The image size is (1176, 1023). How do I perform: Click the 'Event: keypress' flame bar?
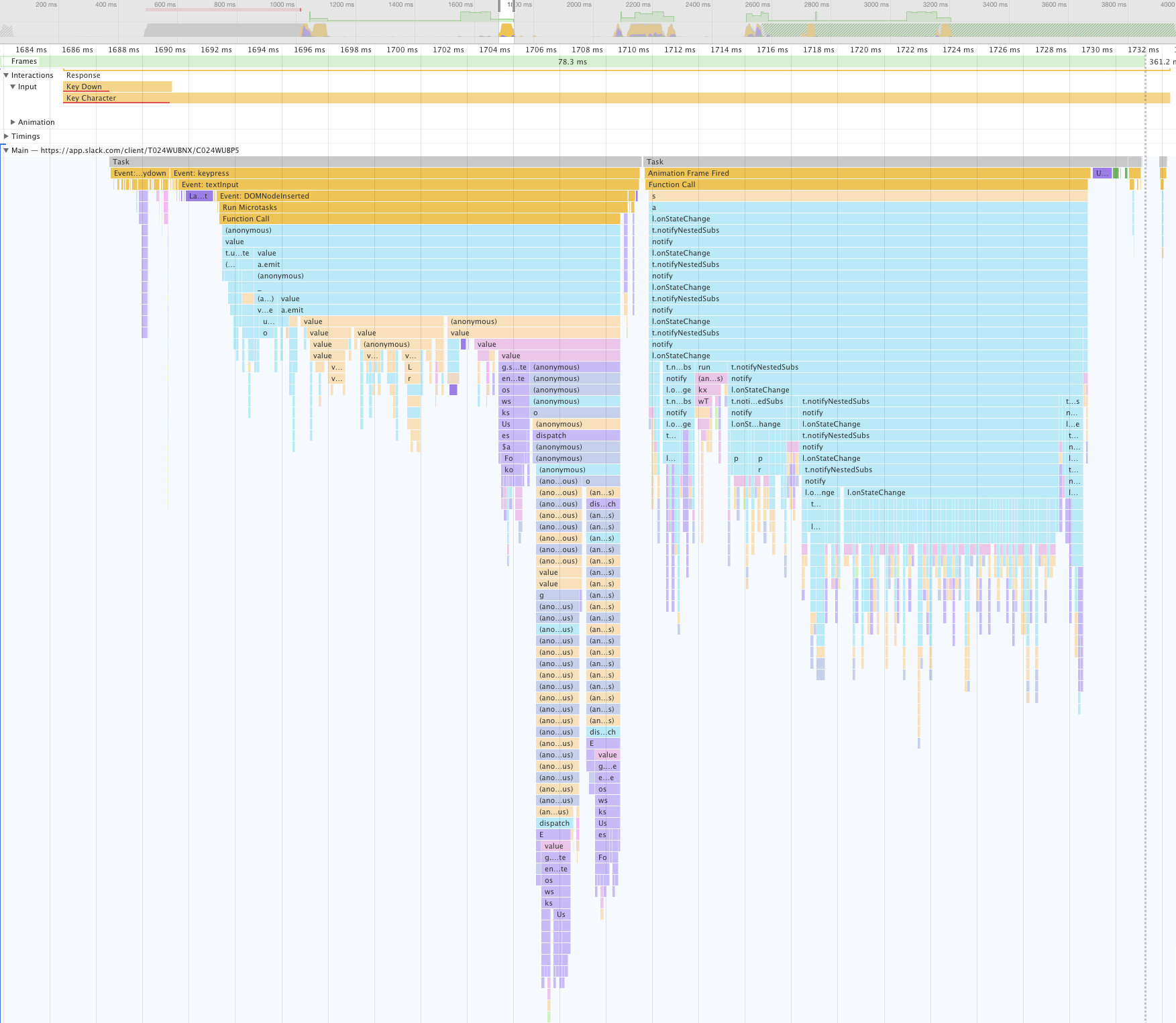(403, 173)
